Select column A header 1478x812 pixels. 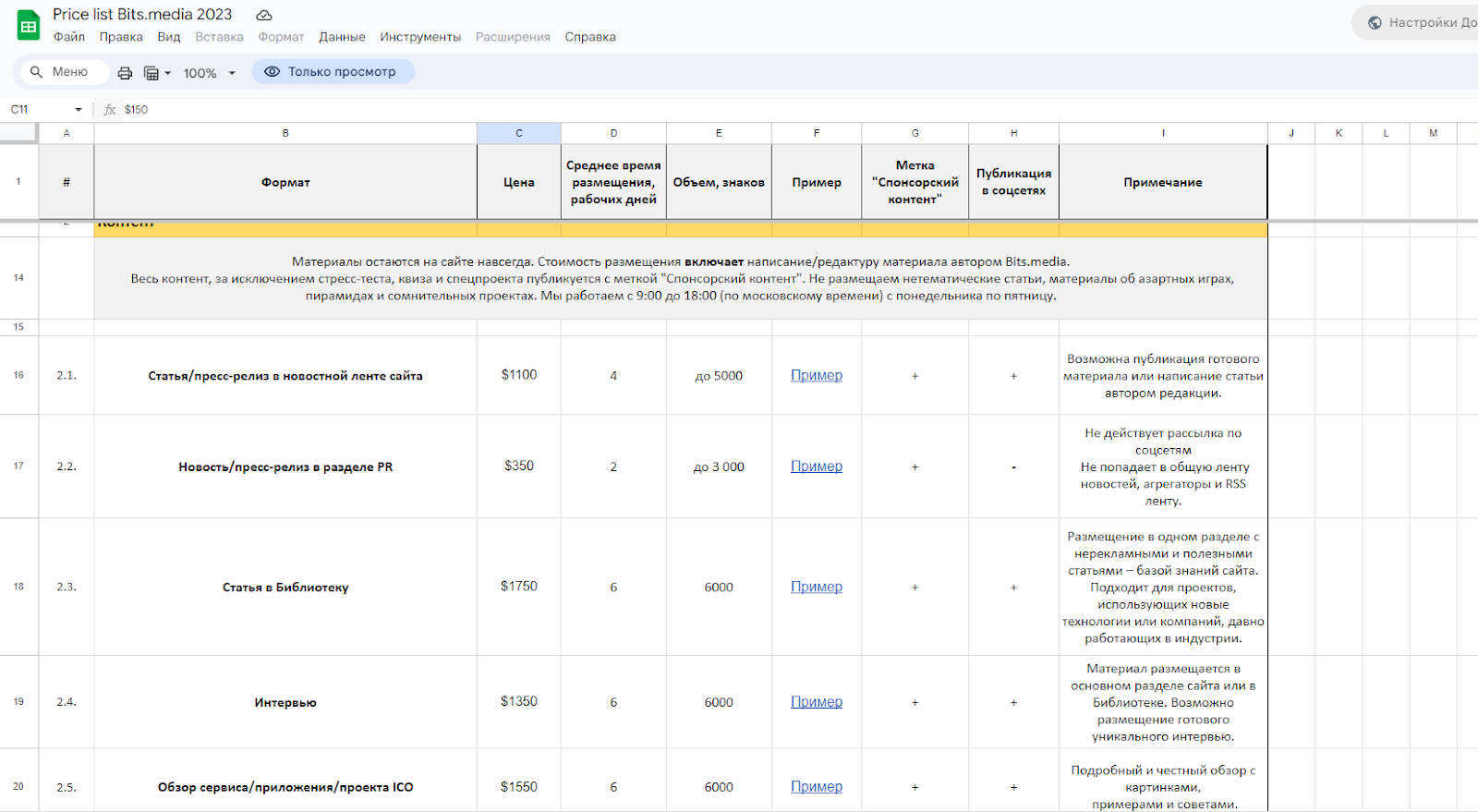click(x=67, y=133)
